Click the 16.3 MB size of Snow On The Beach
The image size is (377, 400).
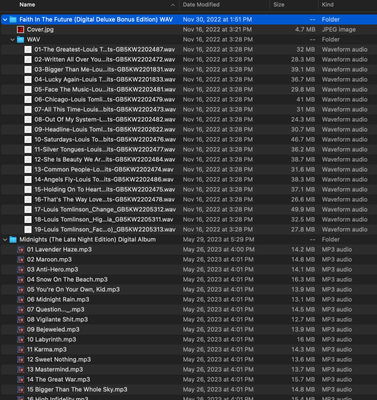[x=303, y=280]
